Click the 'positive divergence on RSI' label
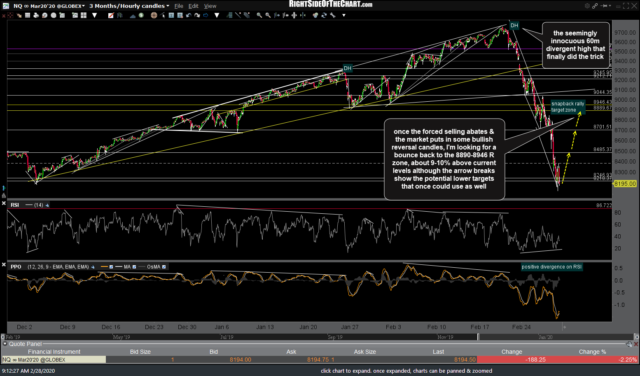Image resolution: width=640 pixels, height=376 pixels. 551,267
